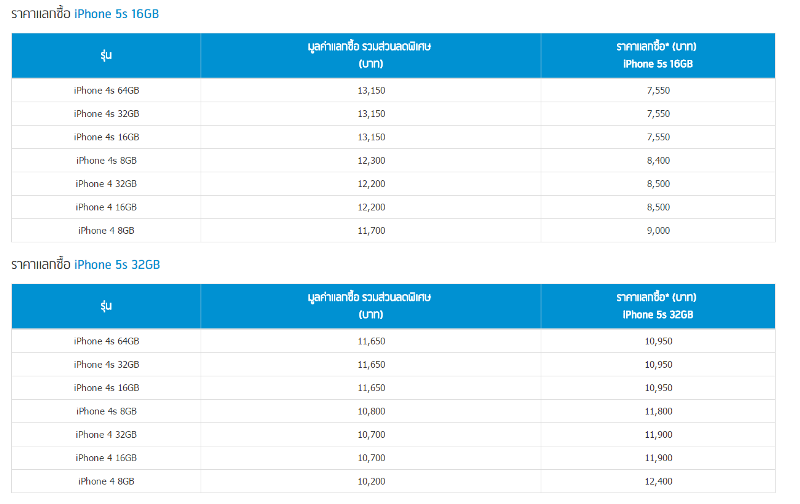Image resolution: width=800 pixels, height=504 pixels.
Task: Select iPhone 4s 64GB row in 16GB table
Action: pyautogui.click(x=393, y=90)
